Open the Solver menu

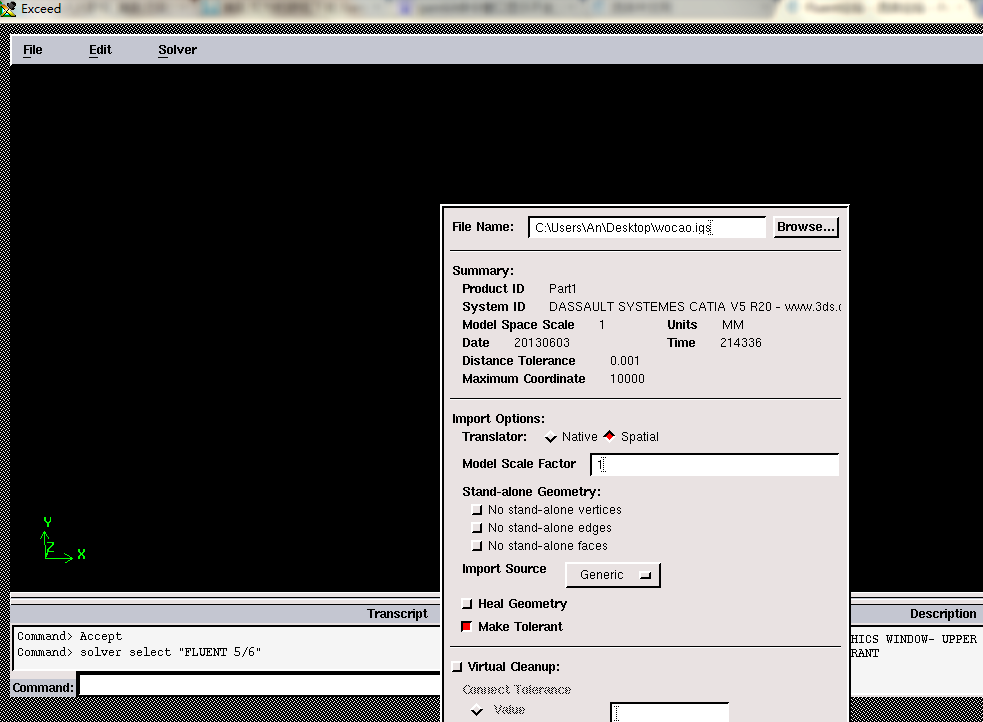pos(177,50)
